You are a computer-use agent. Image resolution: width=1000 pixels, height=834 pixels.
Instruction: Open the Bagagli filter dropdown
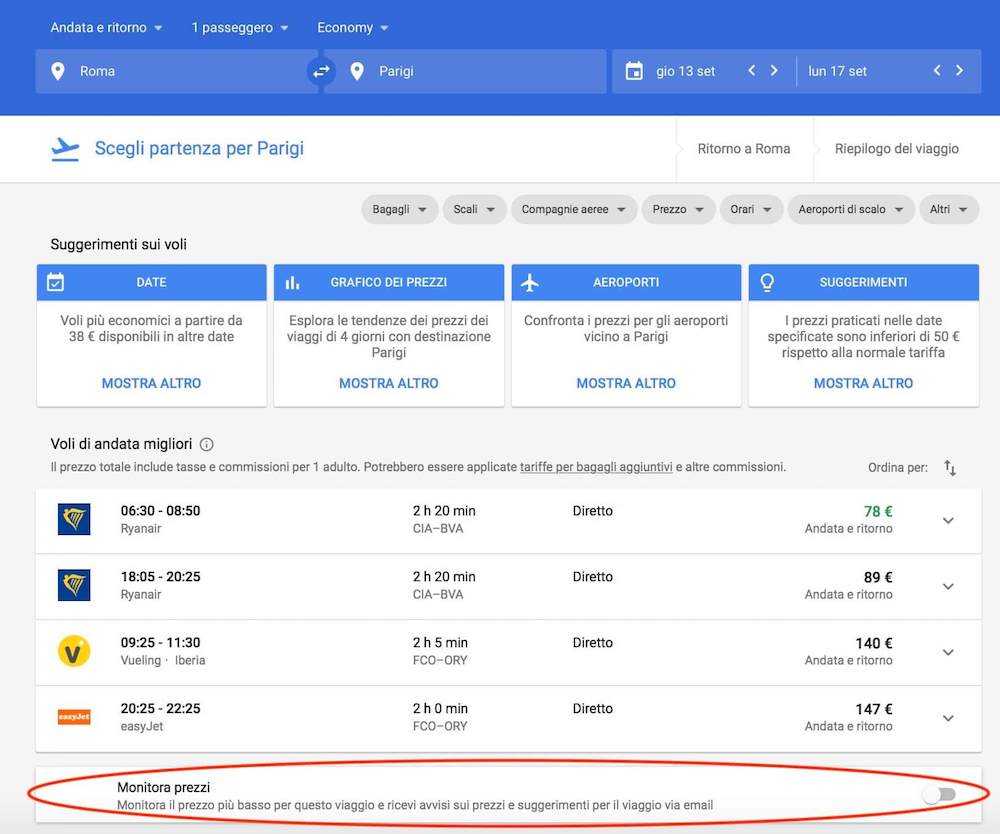[x=399, y=209]
